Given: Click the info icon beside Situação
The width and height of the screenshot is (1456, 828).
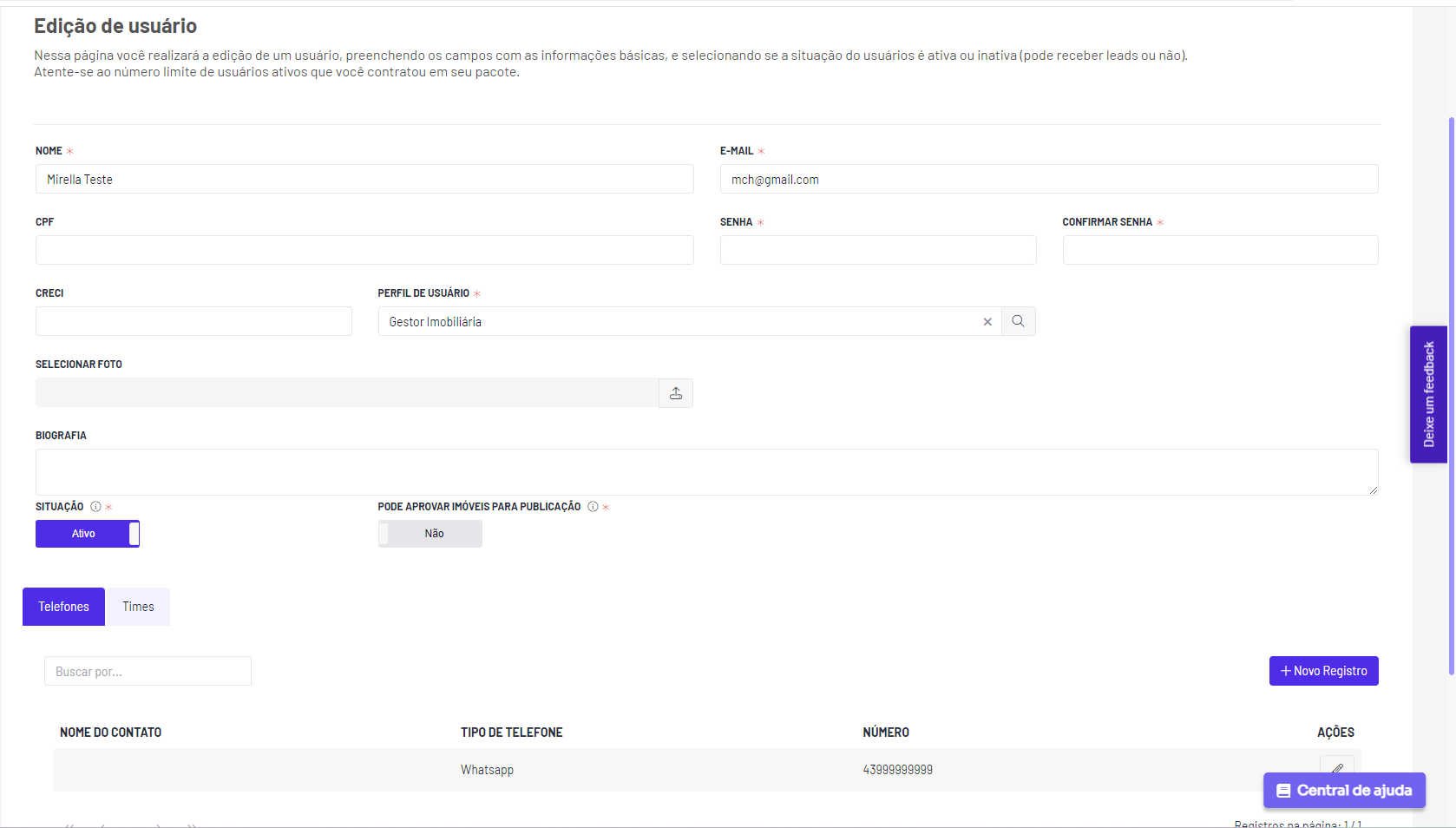Looking at the screenshot, I should [96, 507].
